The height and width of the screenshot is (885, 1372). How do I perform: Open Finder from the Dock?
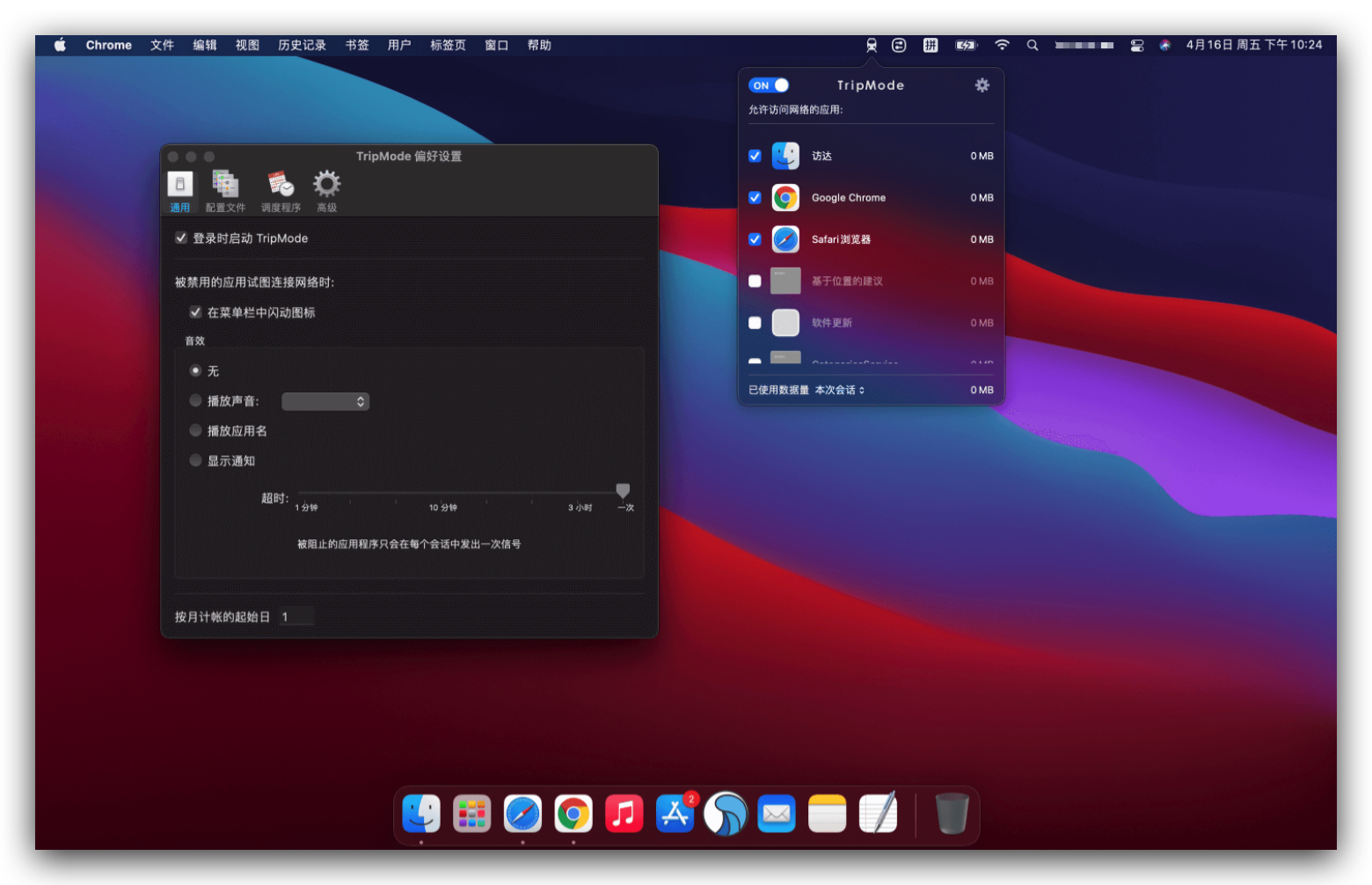point(421,814)
